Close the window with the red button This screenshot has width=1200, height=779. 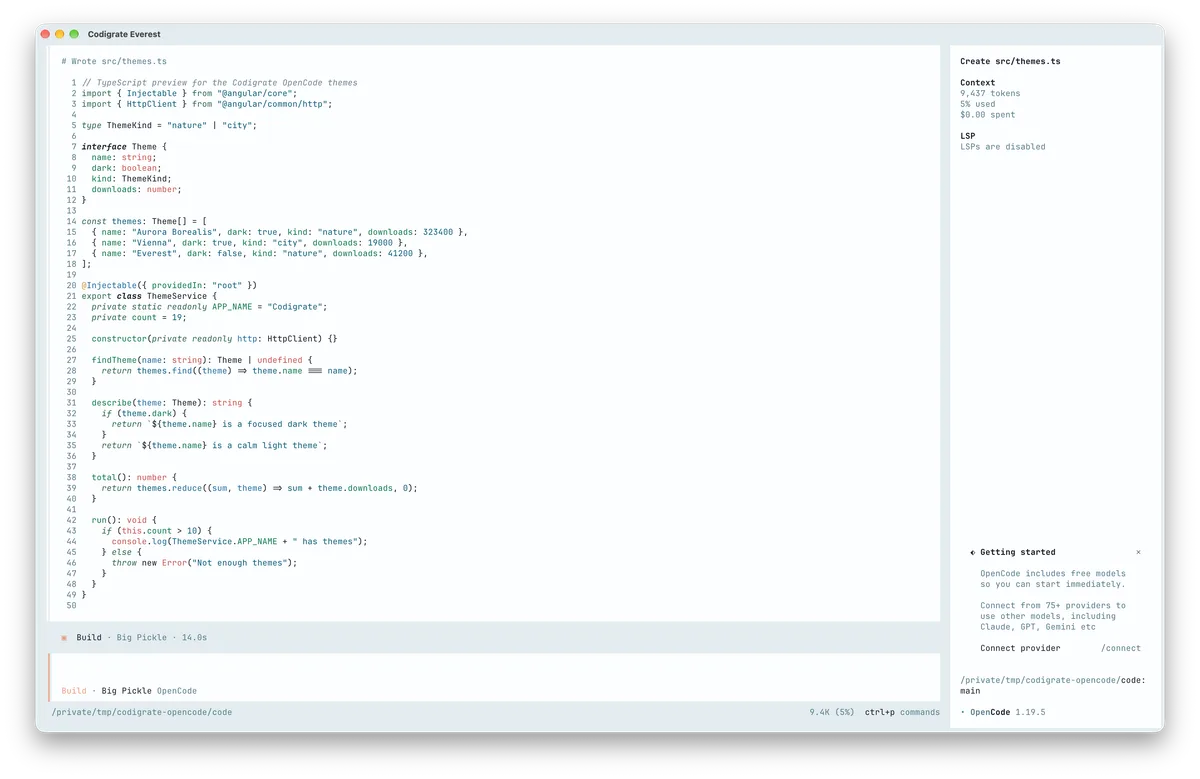click(x=45, y=34)
